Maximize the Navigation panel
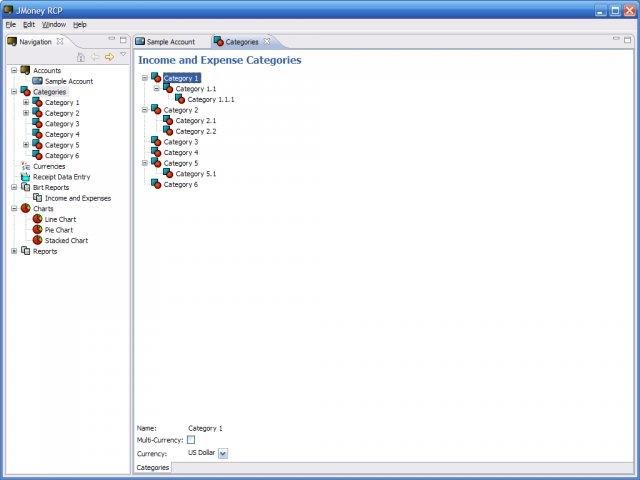Image resolution: width=640 pixels, height=480 pixels. (x=123, y=40)
